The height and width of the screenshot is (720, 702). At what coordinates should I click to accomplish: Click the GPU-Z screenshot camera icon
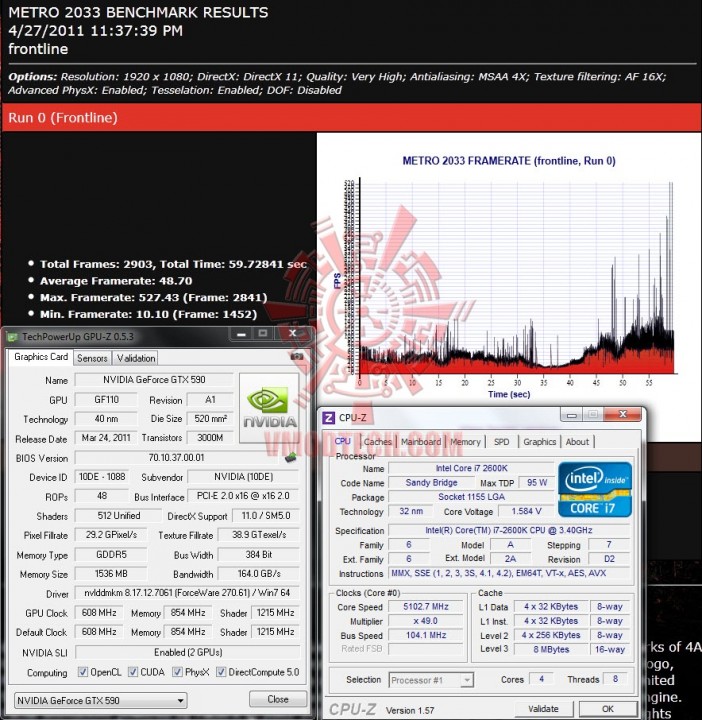click(x=297, y=356)
